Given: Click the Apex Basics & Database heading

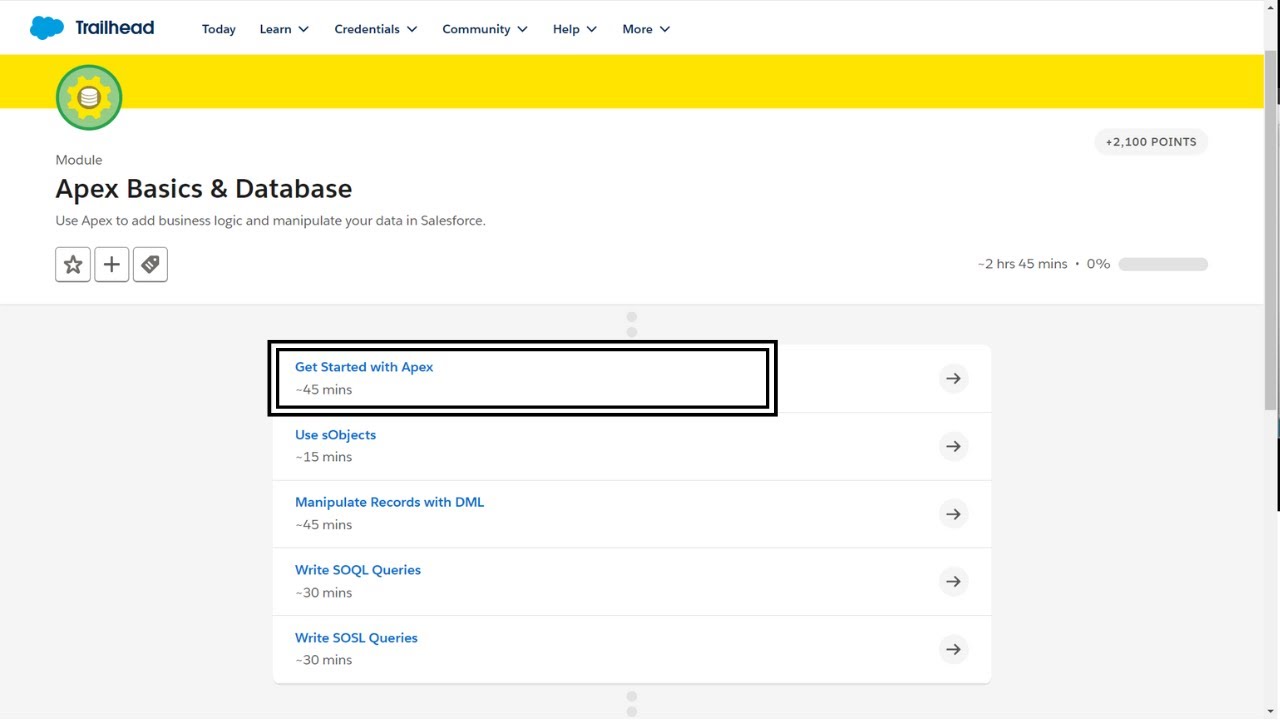Looking at the screenshot, I should click(x=204, y=189).
